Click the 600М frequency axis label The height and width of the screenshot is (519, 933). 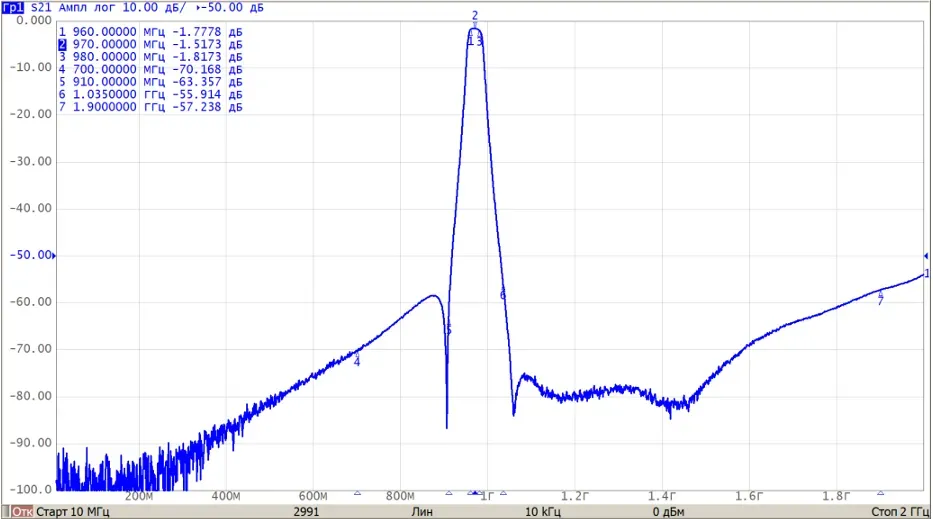pyautogui.click(x=313, y=496)
